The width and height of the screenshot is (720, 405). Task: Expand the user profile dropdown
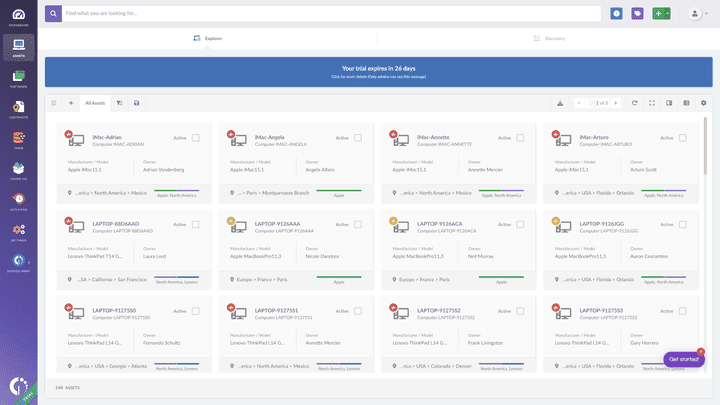point(697,14)
